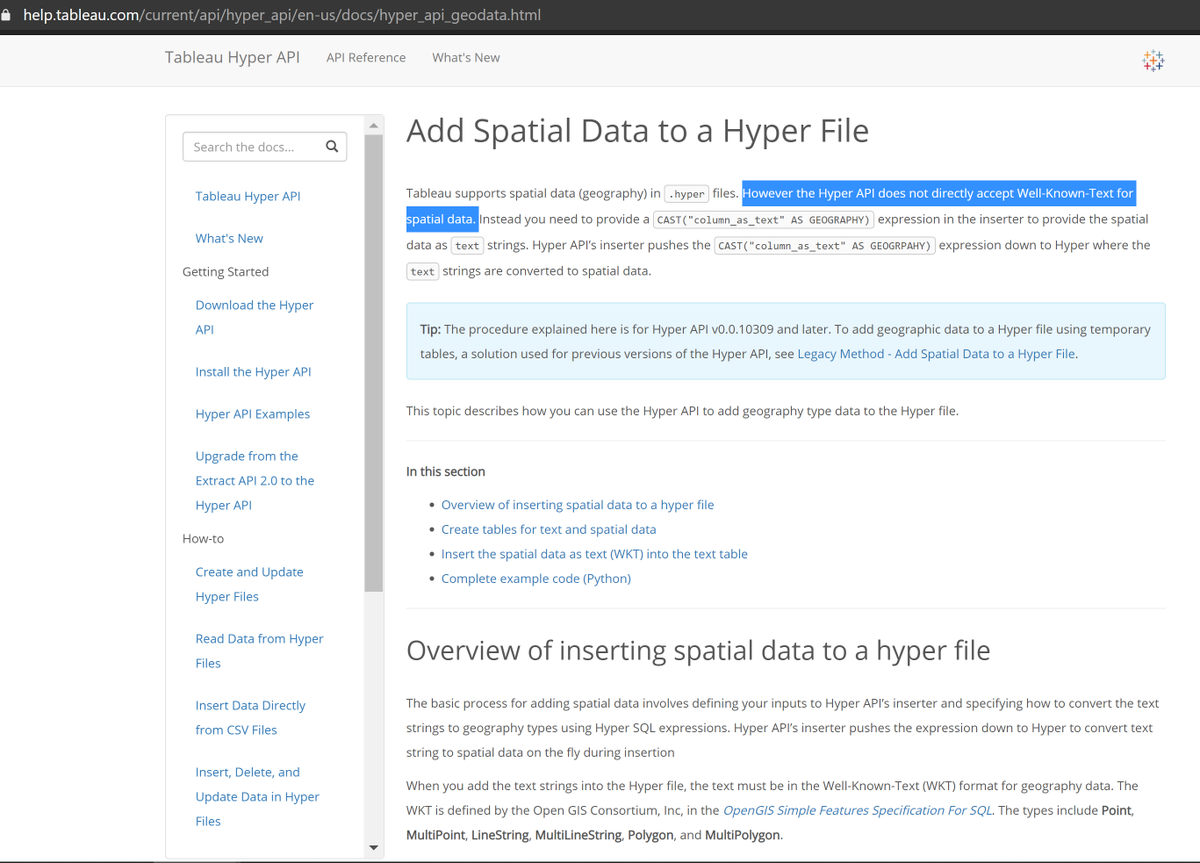
Task: Open Insert Data Directly from CSV link
Action: click(x=251, y=718)
